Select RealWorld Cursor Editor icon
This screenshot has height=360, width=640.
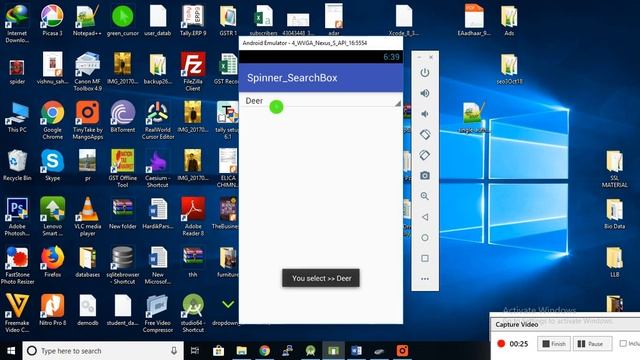click(158, 120)
